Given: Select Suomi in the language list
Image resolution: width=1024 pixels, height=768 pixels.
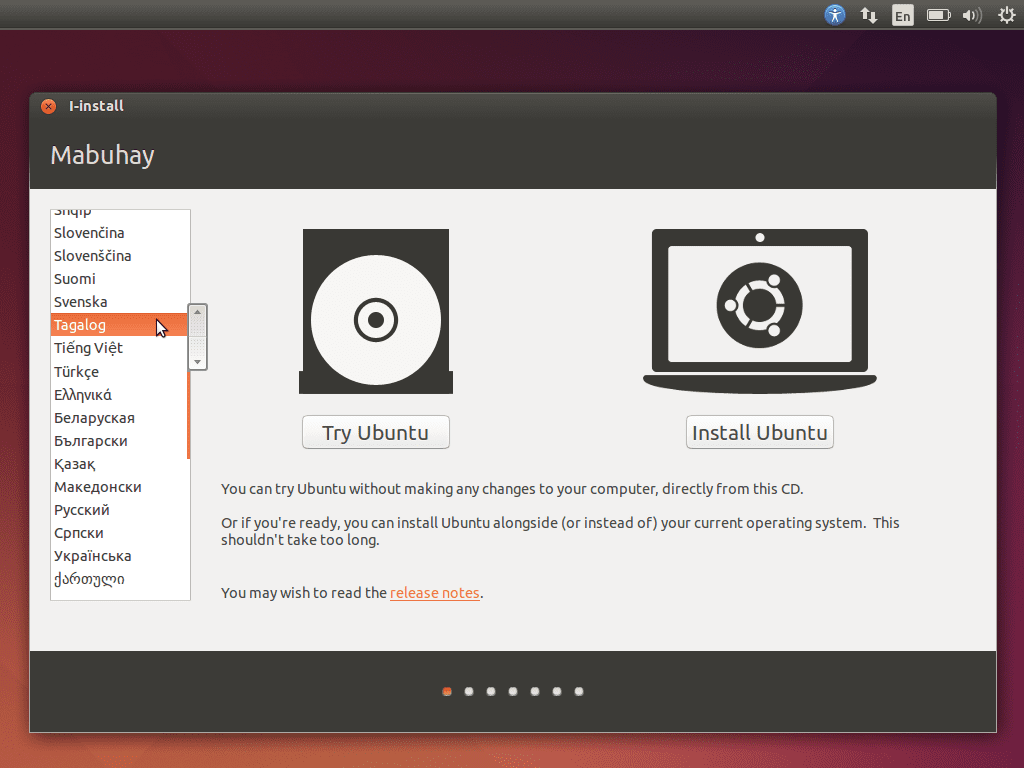Looking at the screenshot, I should tap(119, 279).
